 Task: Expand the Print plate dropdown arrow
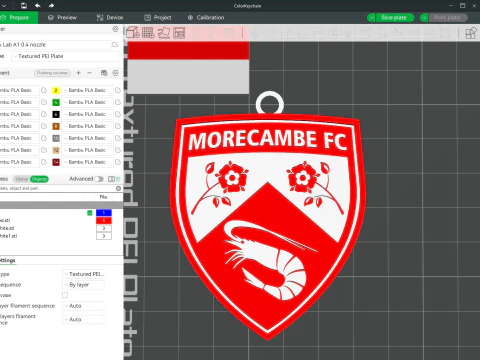[x=424, y=18]
